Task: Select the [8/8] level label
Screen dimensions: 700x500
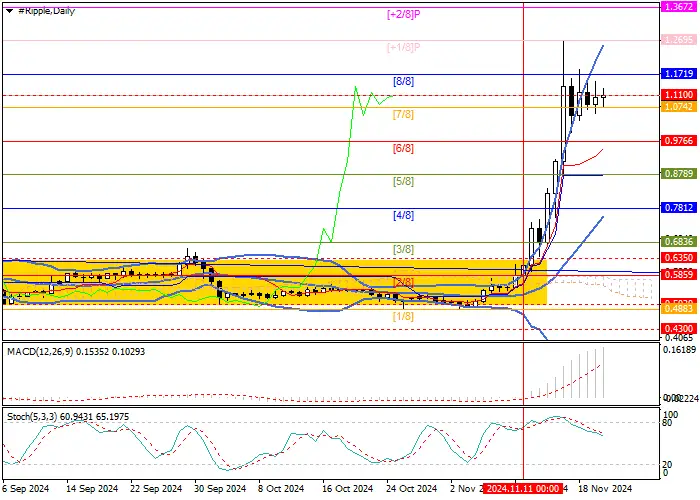Action: [404, 81]
